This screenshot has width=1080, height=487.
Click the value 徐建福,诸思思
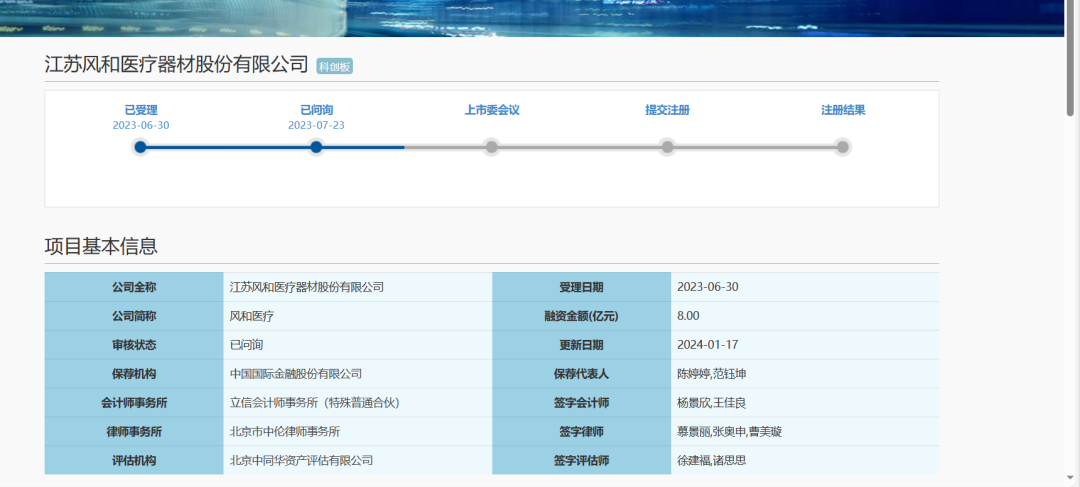[x=712, y=461]
